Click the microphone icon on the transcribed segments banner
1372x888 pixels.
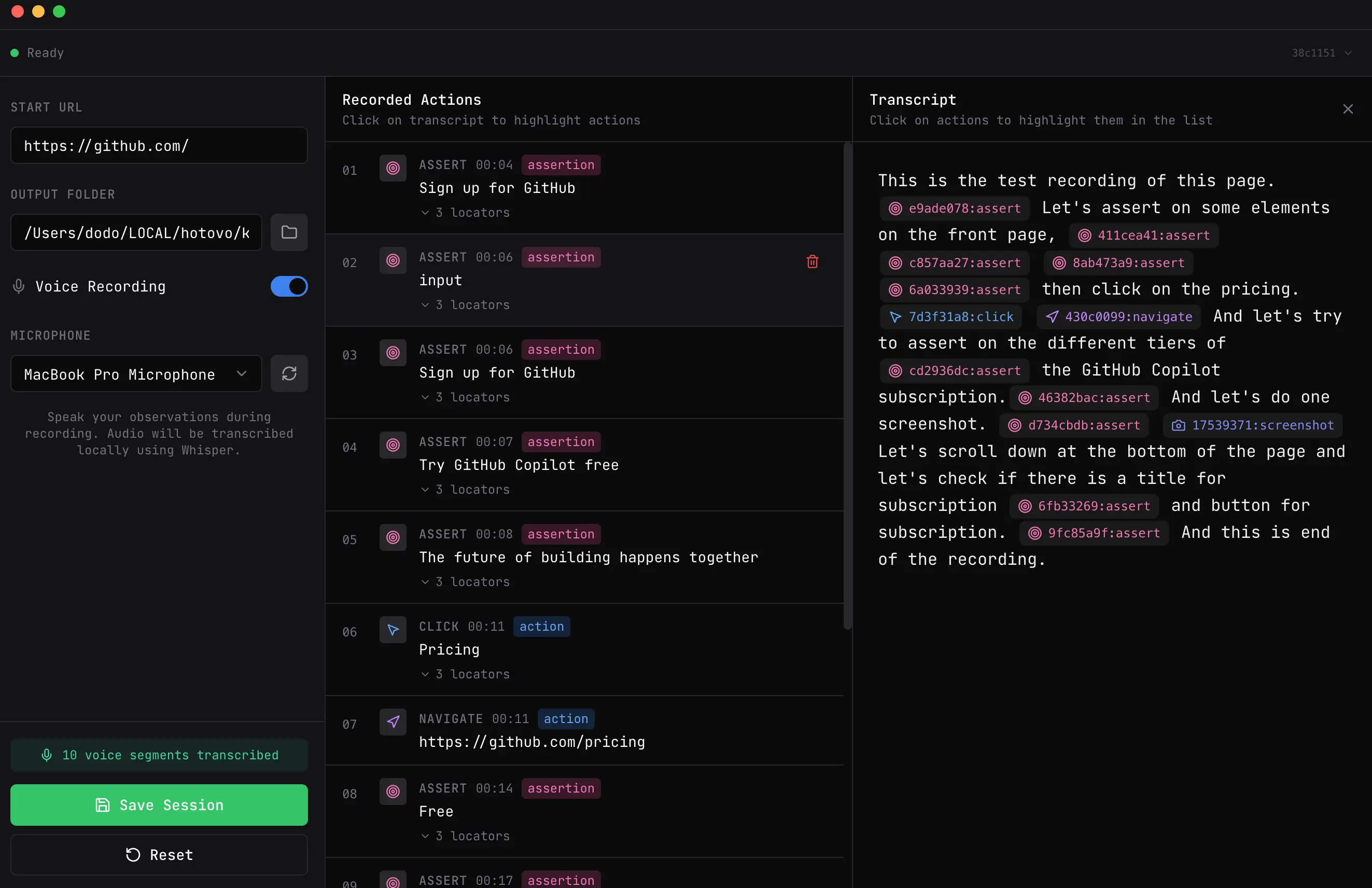(x=47, y=755)
